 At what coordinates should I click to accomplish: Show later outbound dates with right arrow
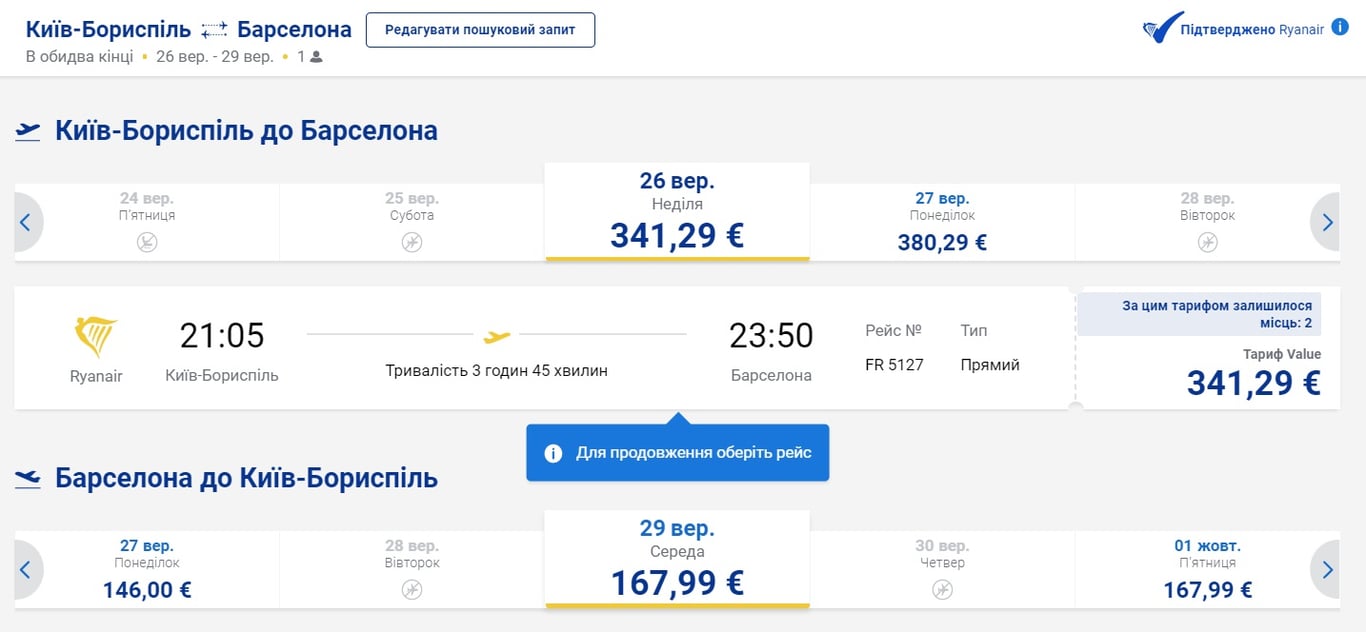pyautogui.click(x=1327, y=223)
